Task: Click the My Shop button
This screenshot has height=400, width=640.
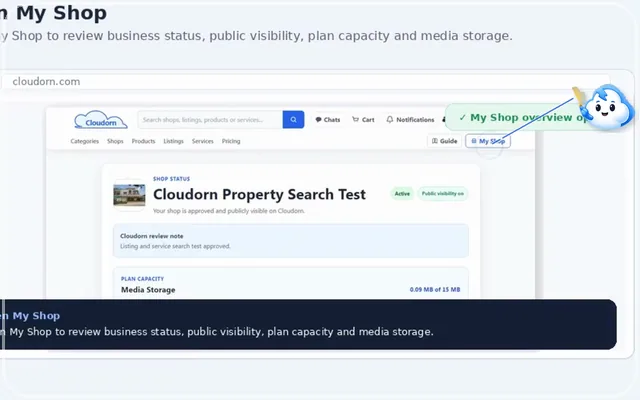Action: pos(488,141)
